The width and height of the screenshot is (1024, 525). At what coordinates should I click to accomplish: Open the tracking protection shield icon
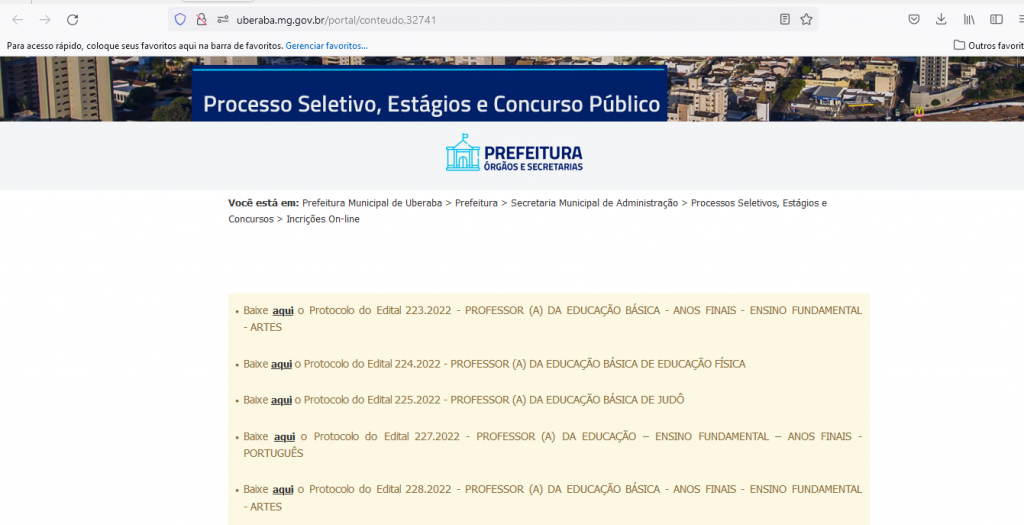(x=180, y=19)
